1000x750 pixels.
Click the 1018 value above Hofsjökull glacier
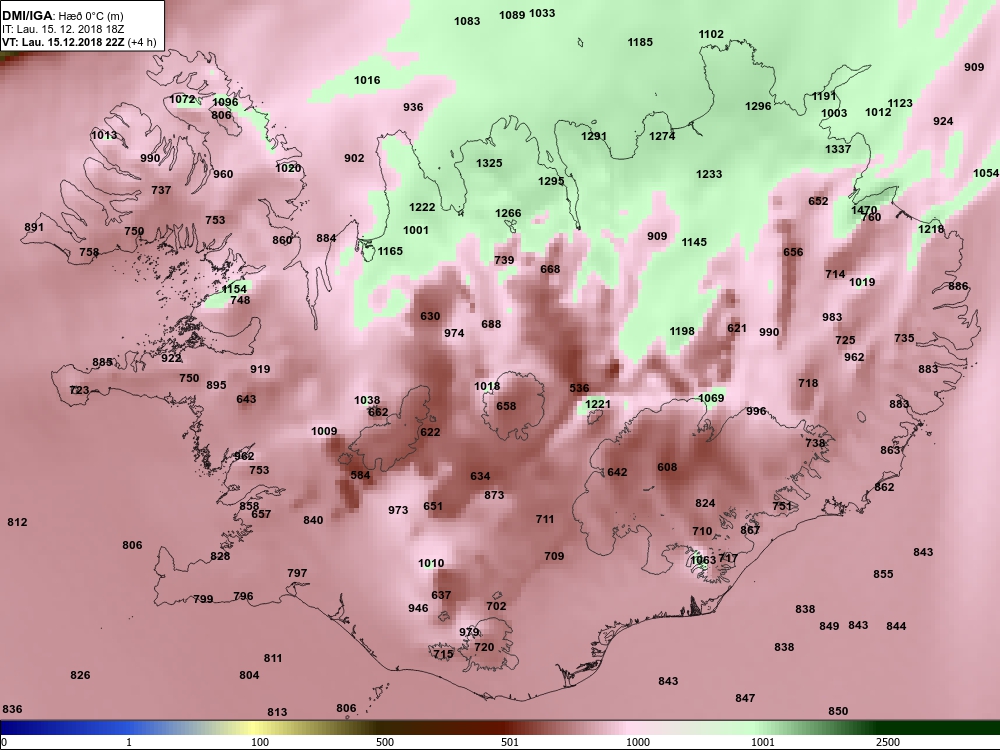tap(487, 386)
